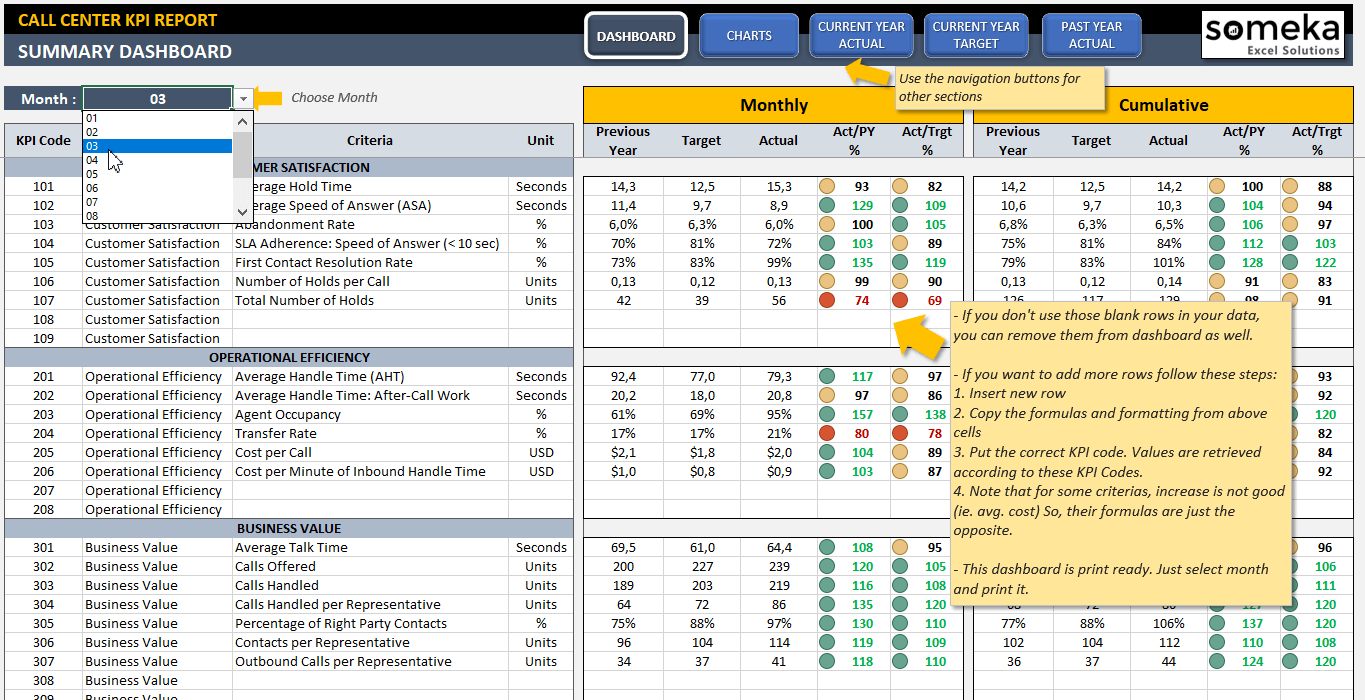The width and height of the screenshot is (1365, 700).
Task: Click the Month field showing 03
Action: pos(158,99)
